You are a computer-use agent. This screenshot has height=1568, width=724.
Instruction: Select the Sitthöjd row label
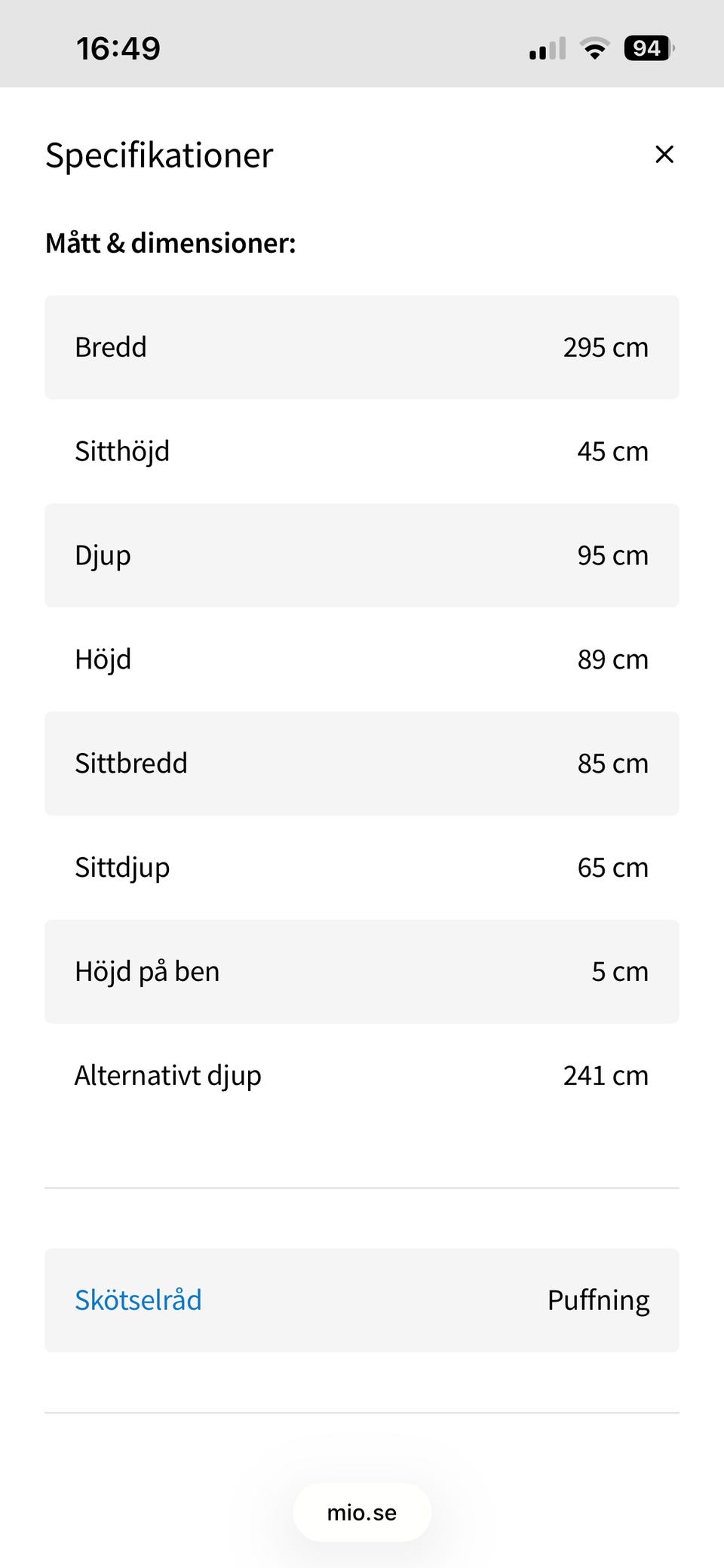tap(122, 451)
